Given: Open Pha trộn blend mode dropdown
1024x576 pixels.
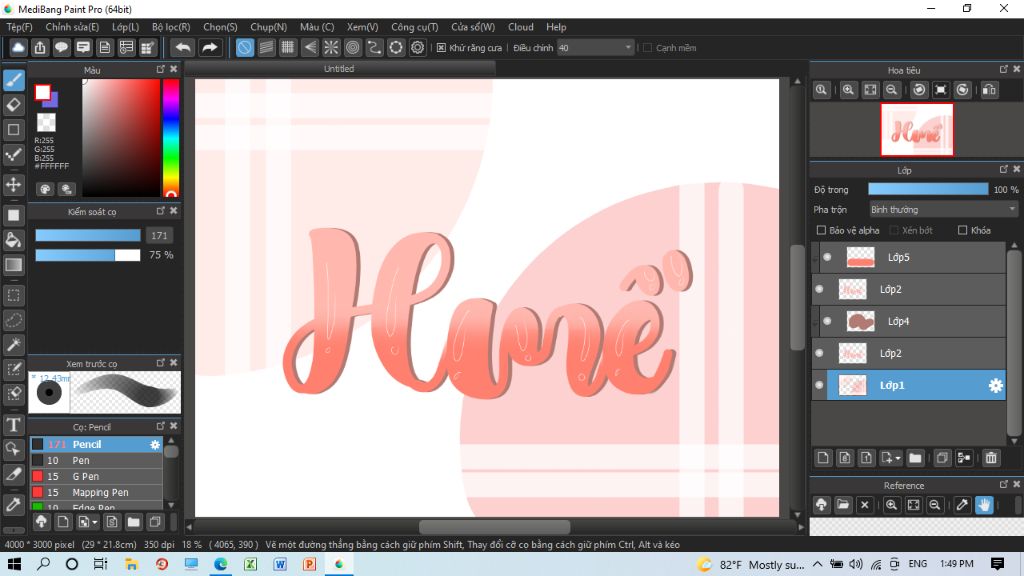Looking at the screenshot, I should [x=943, y=210].
